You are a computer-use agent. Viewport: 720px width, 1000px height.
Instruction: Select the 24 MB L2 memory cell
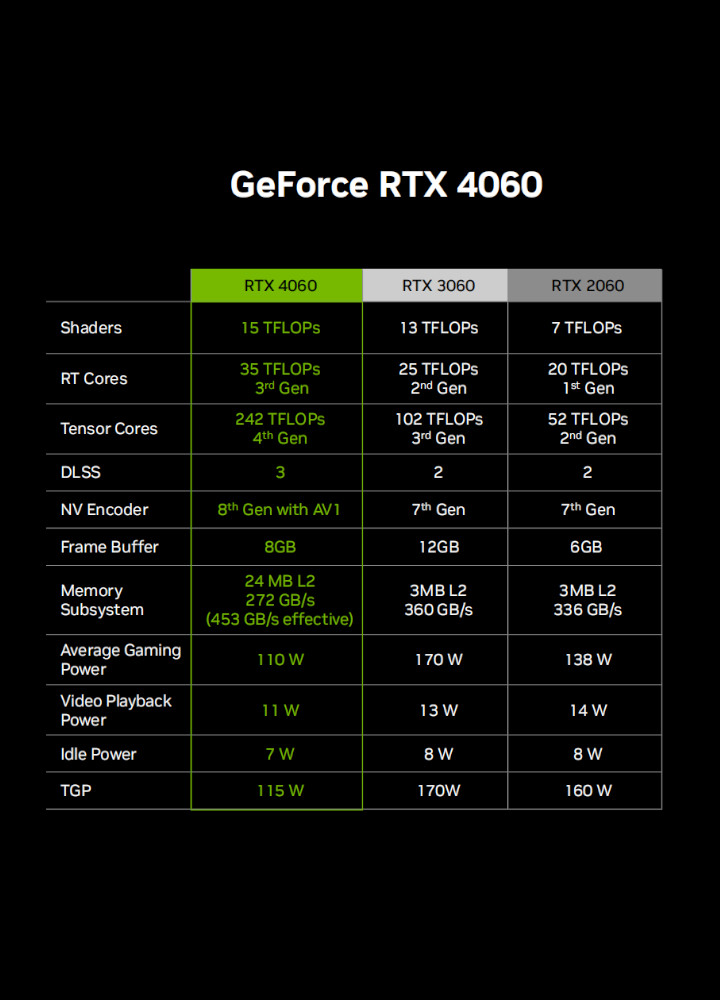coord(277,600)
